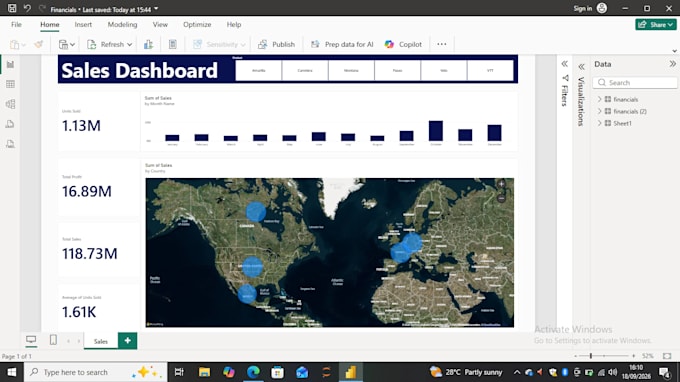This screenshot has width=680, height=382.
Task: Open Copilot
Action: 403,44
